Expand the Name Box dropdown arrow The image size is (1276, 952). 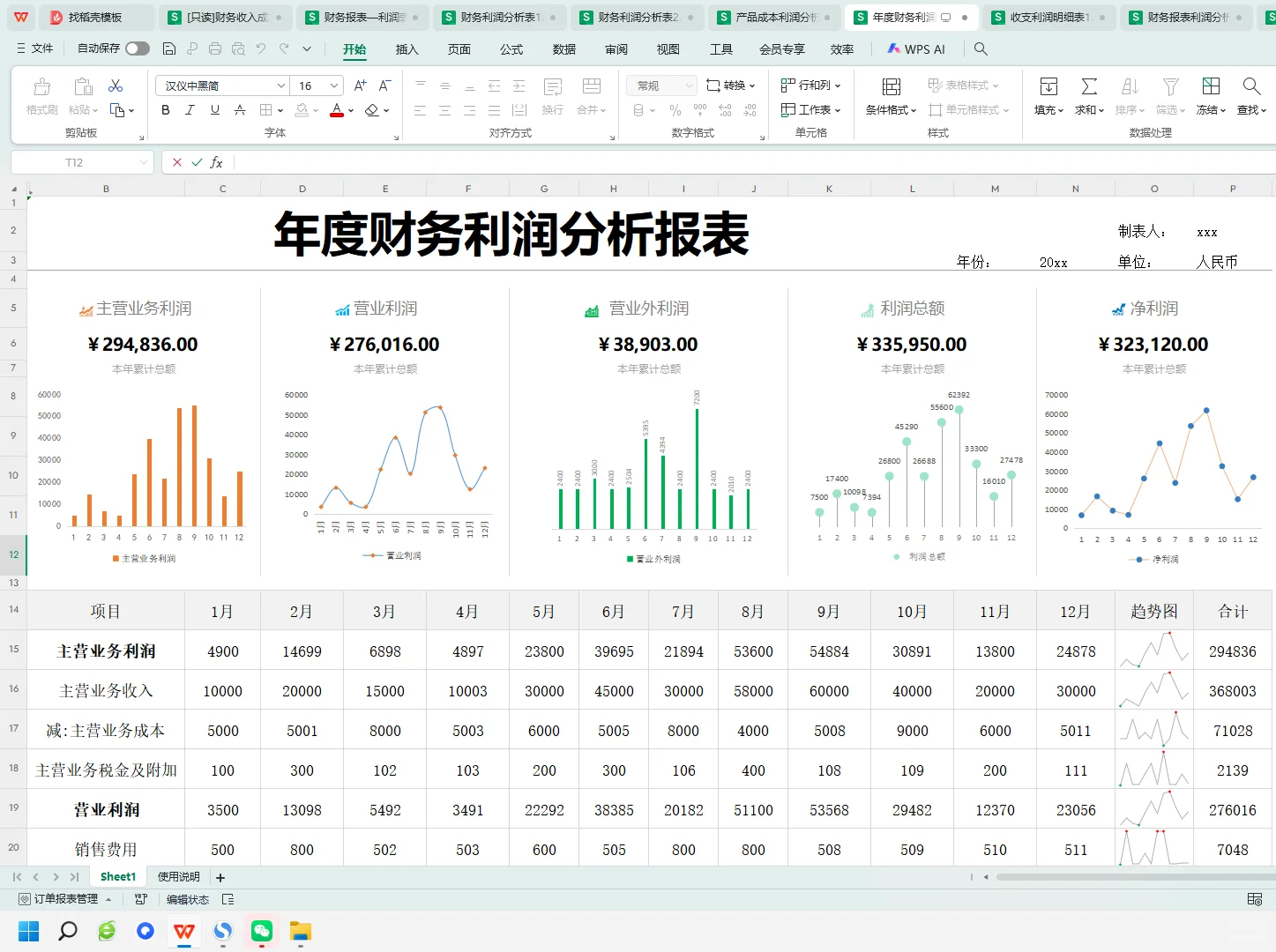143,162
